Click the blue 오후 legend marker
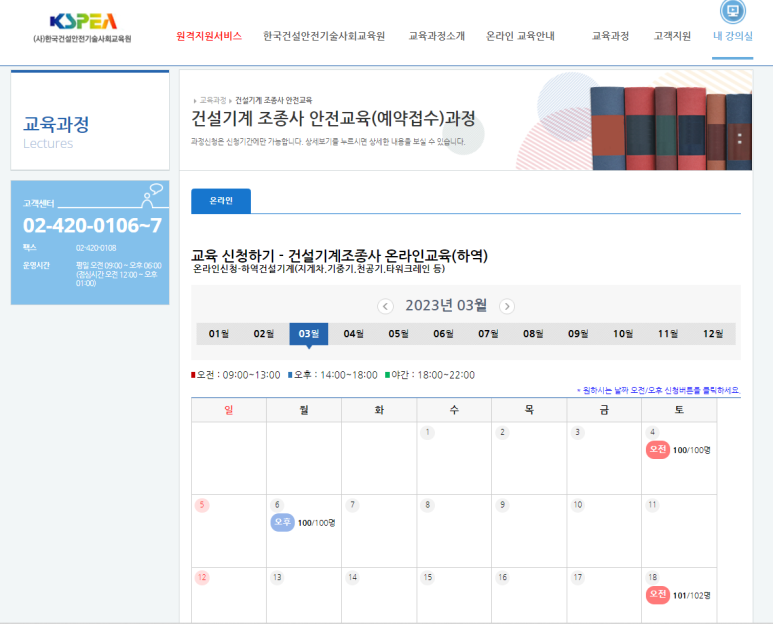Viewport: 773px width, 624px height. coord(290,375)
